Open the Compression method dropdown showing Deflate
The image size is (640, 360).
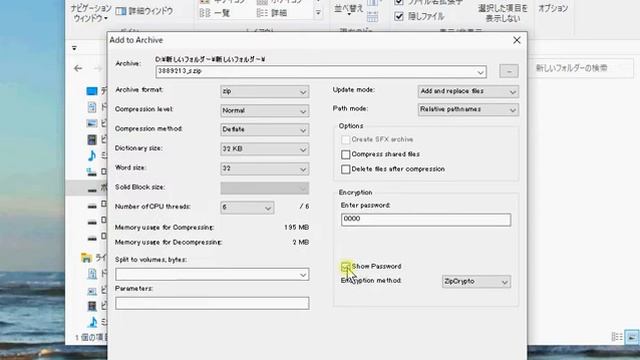tap(264, 130)
